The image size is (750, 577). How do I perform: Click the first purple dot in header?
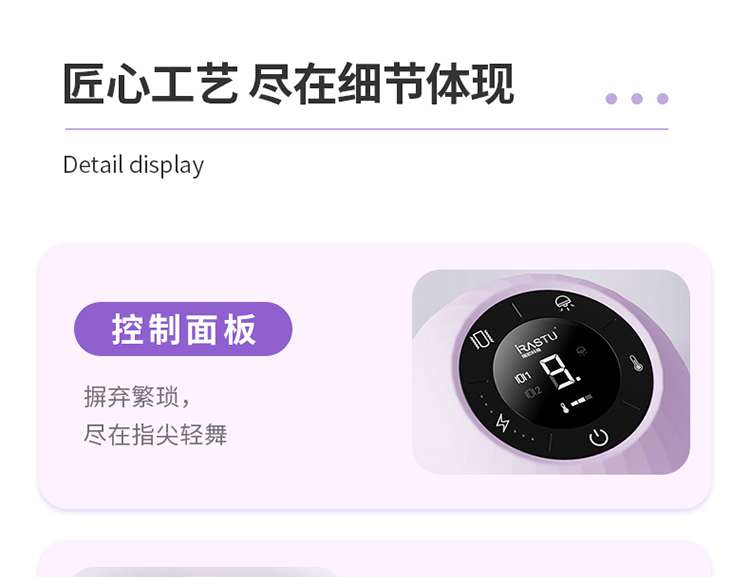tap(611, 99)
